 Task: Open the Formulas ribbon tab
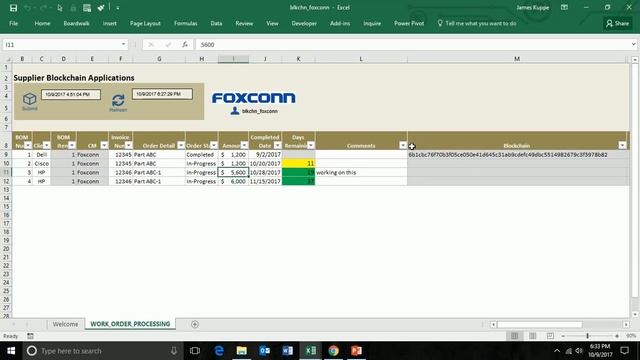coord(185,23)
